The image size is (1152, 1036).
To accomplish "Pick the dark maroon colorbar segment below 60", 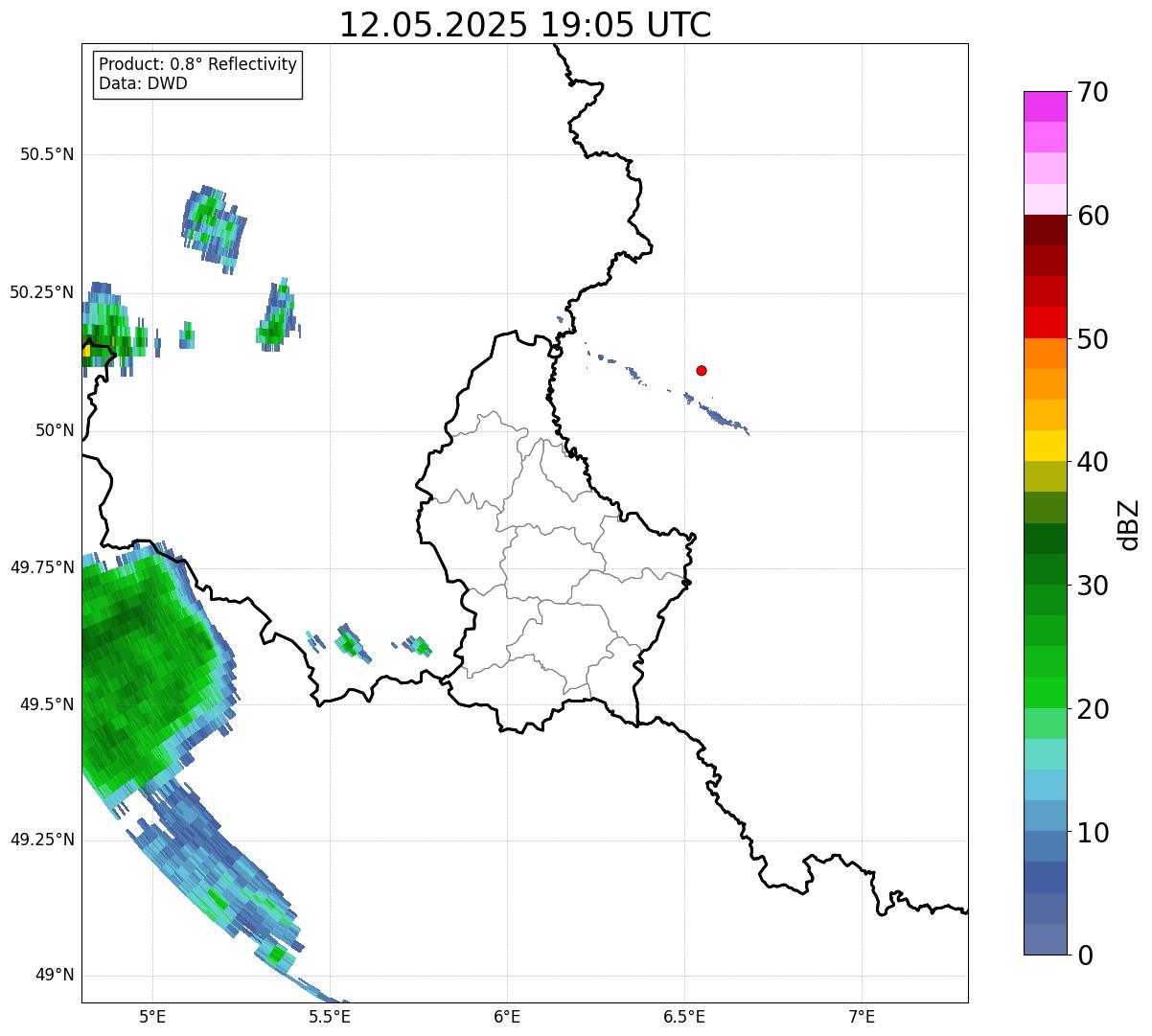I will click(x=1045, y=230).
